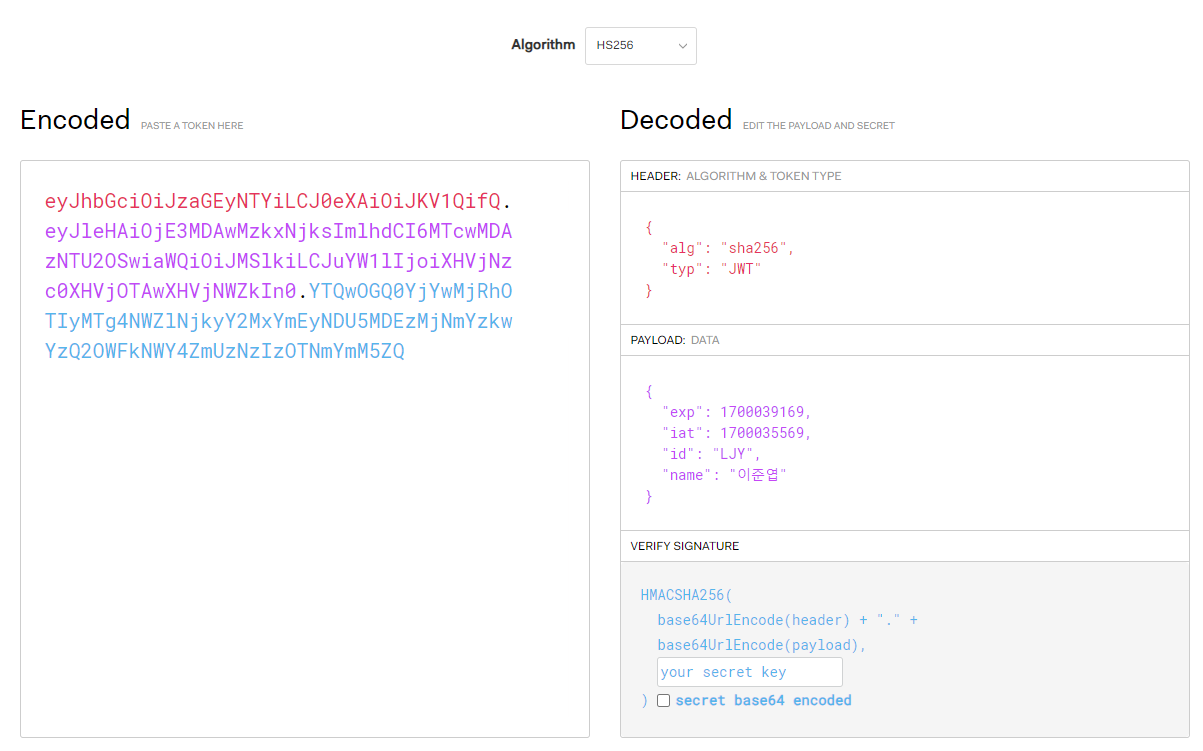Click the base64UrlEncode(header) line
1203x751 pixels.
tap(787, 620)
